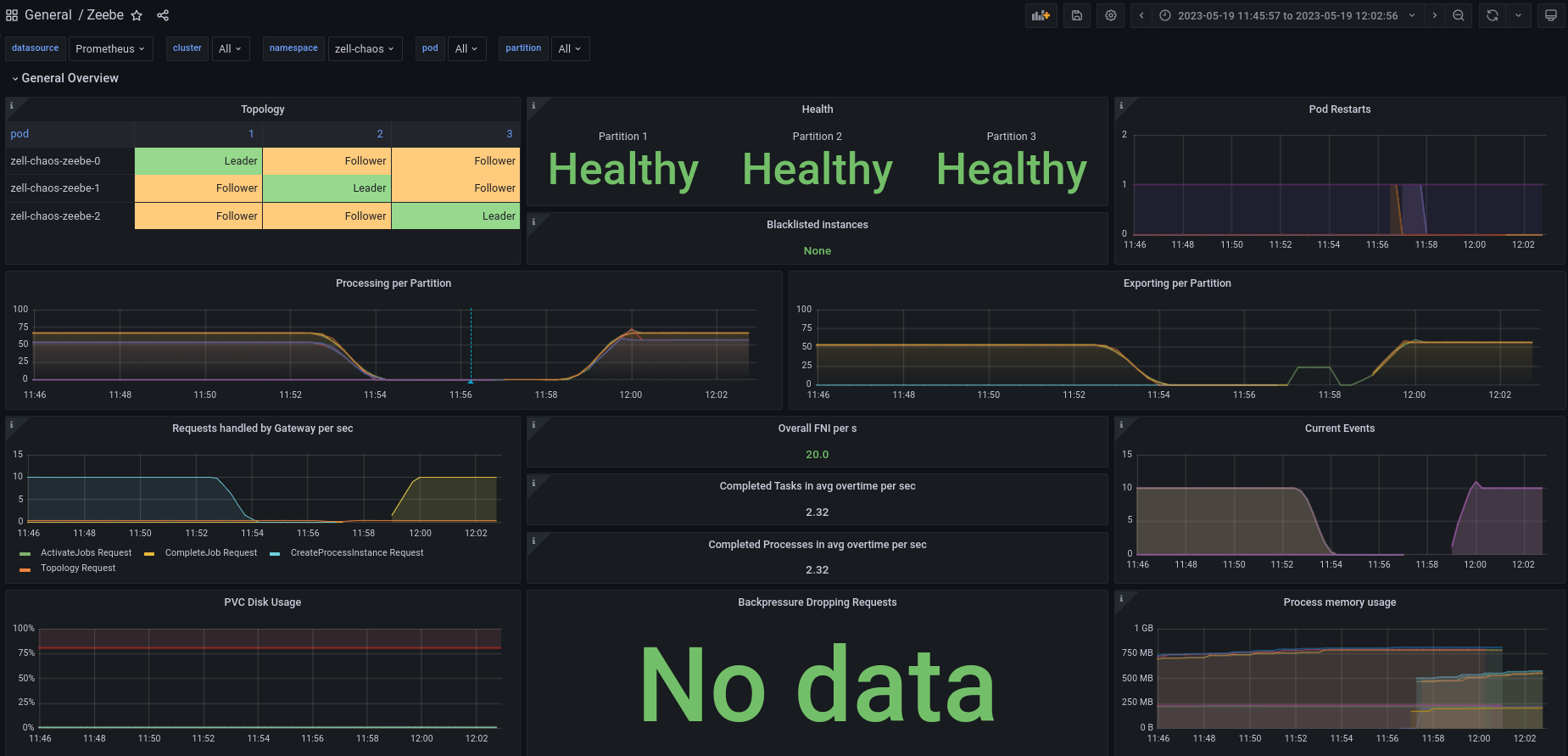Select the zell-chaos-zeebe-1 pod cell

[70, 188]
